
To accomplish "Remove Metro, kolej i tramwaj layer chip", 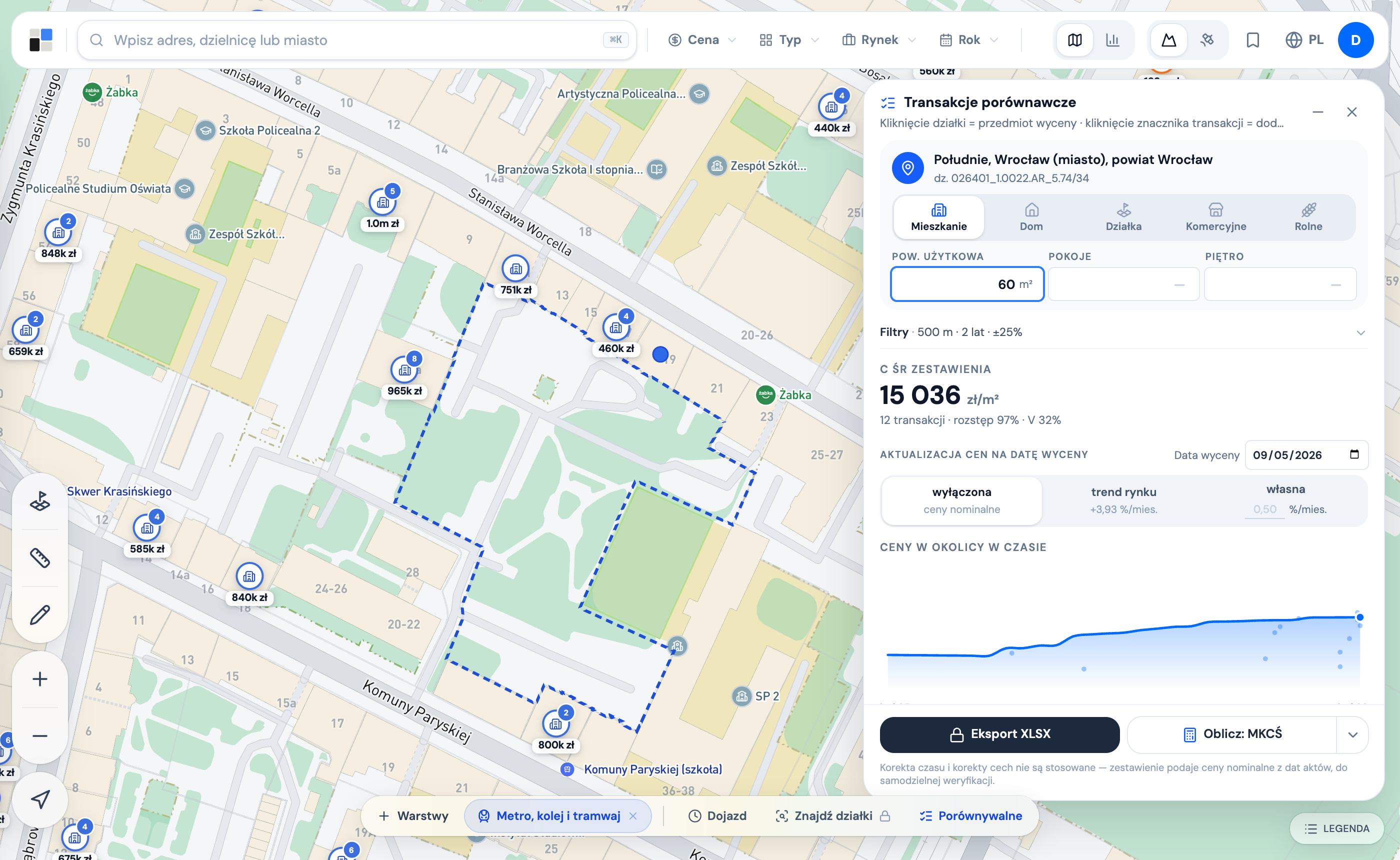I will tap(633, 816).
